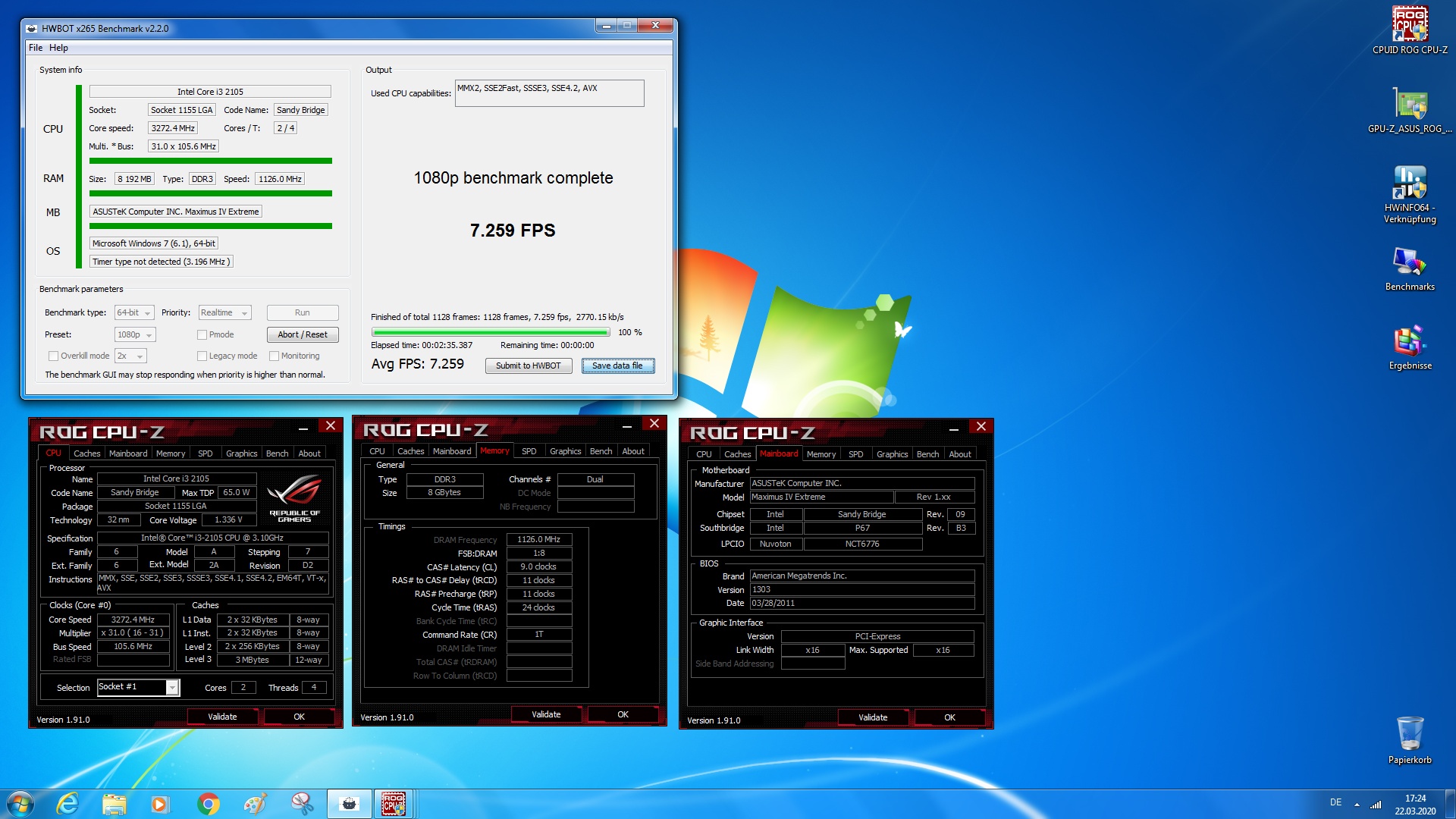Image resolution: width=1456 pixels, height=819 pixels.
Task: Open Paint from the taskbar
Action: point(255,804)
